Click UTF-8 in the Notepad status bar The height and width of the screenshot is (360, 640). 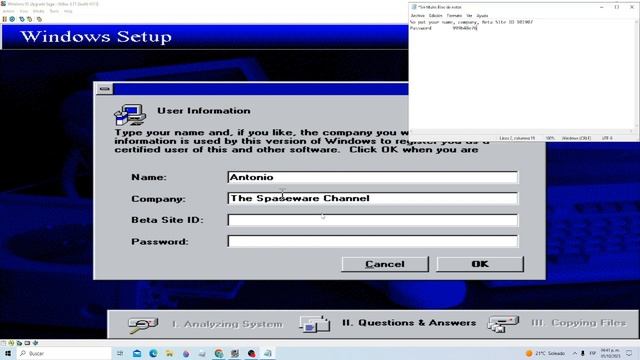coord(607,138)
